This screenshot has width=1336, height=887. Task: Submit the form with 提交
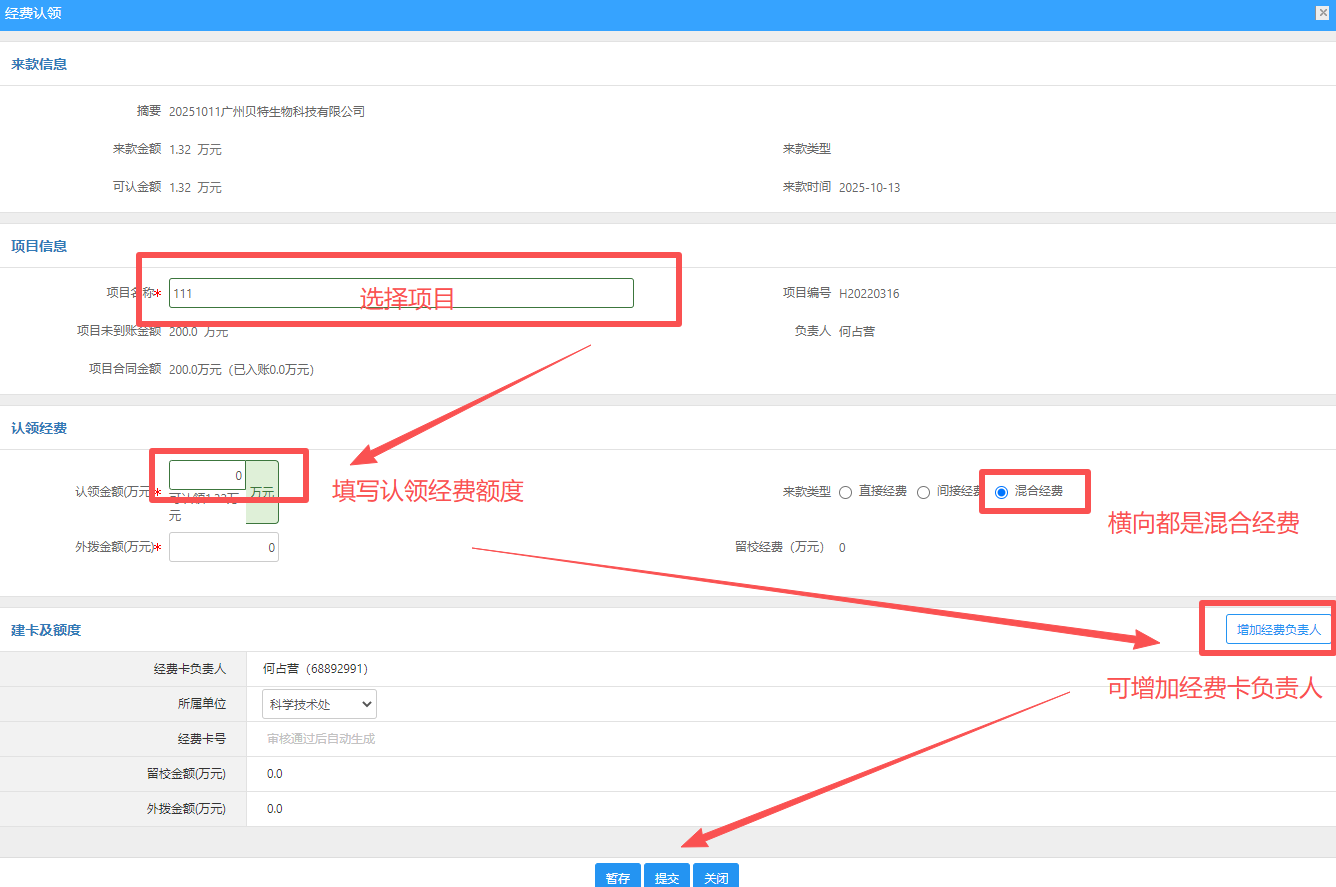[x=666, y=878]
